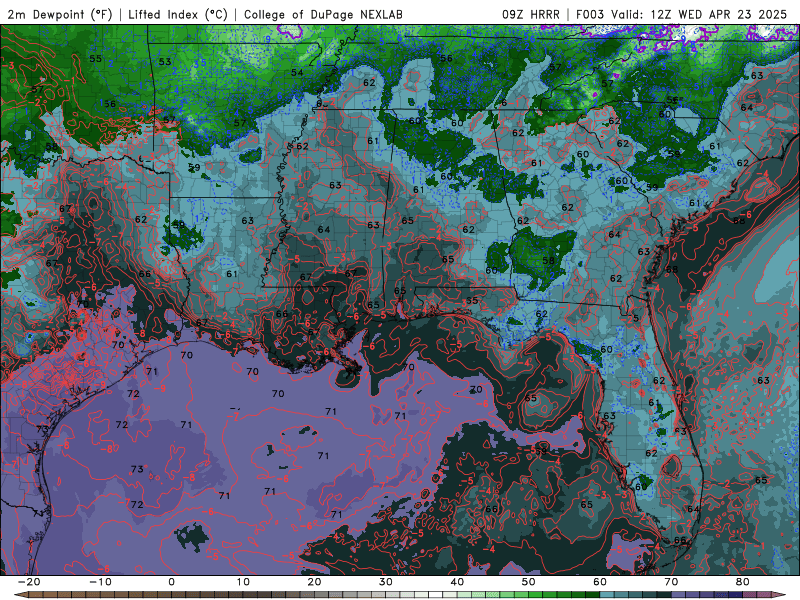Click the 30 label on the color scale
Screen dimensions: 800x600
(x=386, y=582)
